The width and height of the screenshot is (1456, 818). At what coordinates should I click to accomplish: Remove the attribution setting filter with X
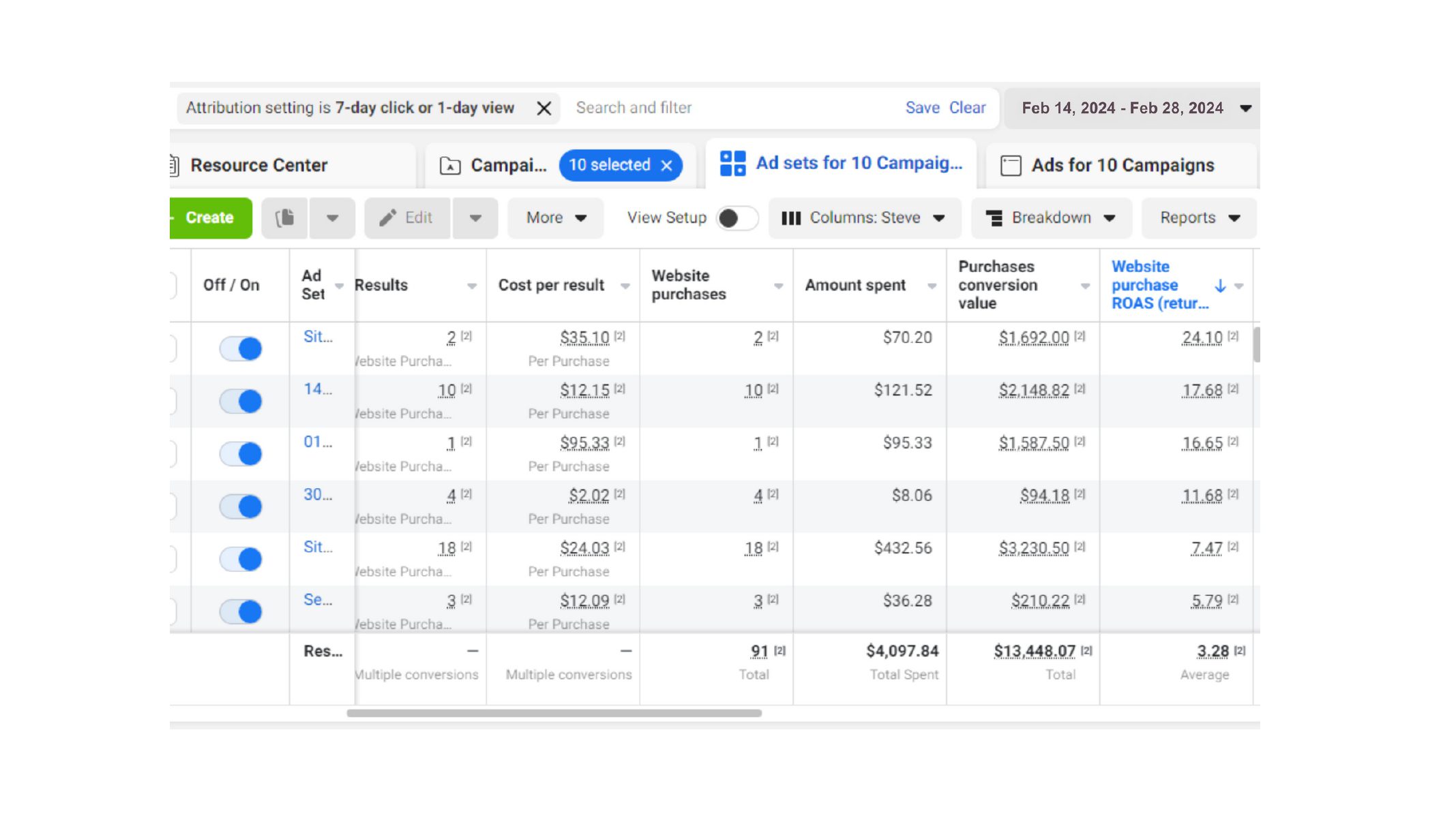544,108
